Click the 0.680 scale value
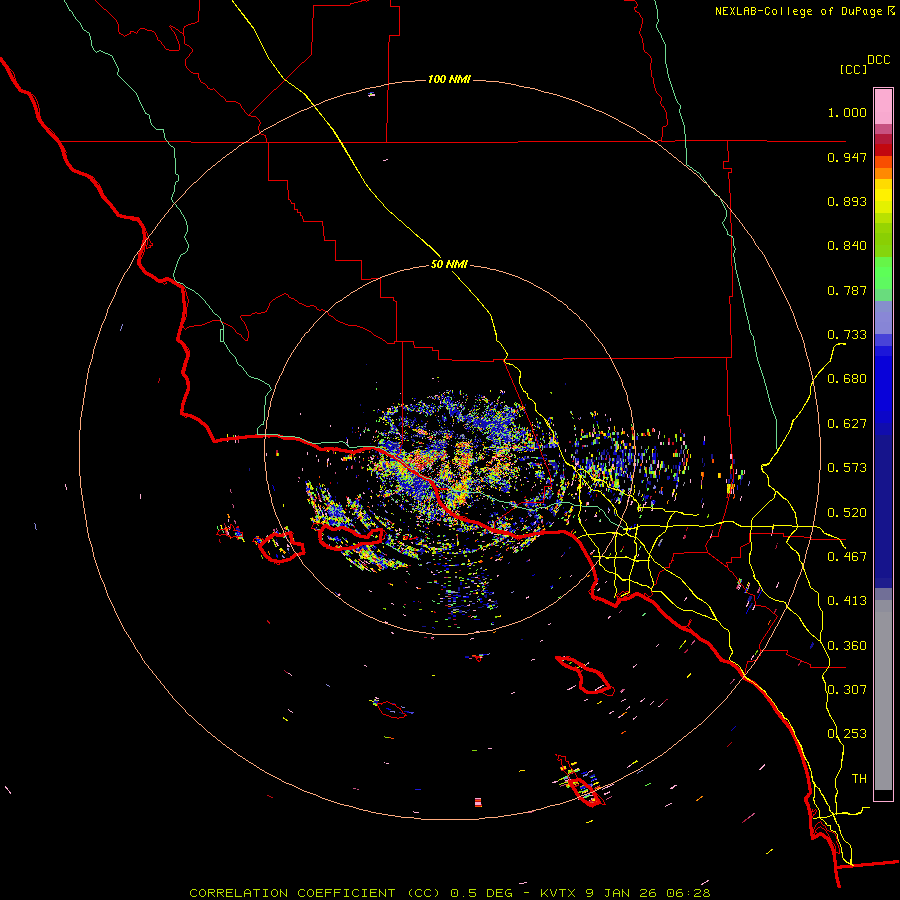The image size is (900, 900). coord(847,379)
